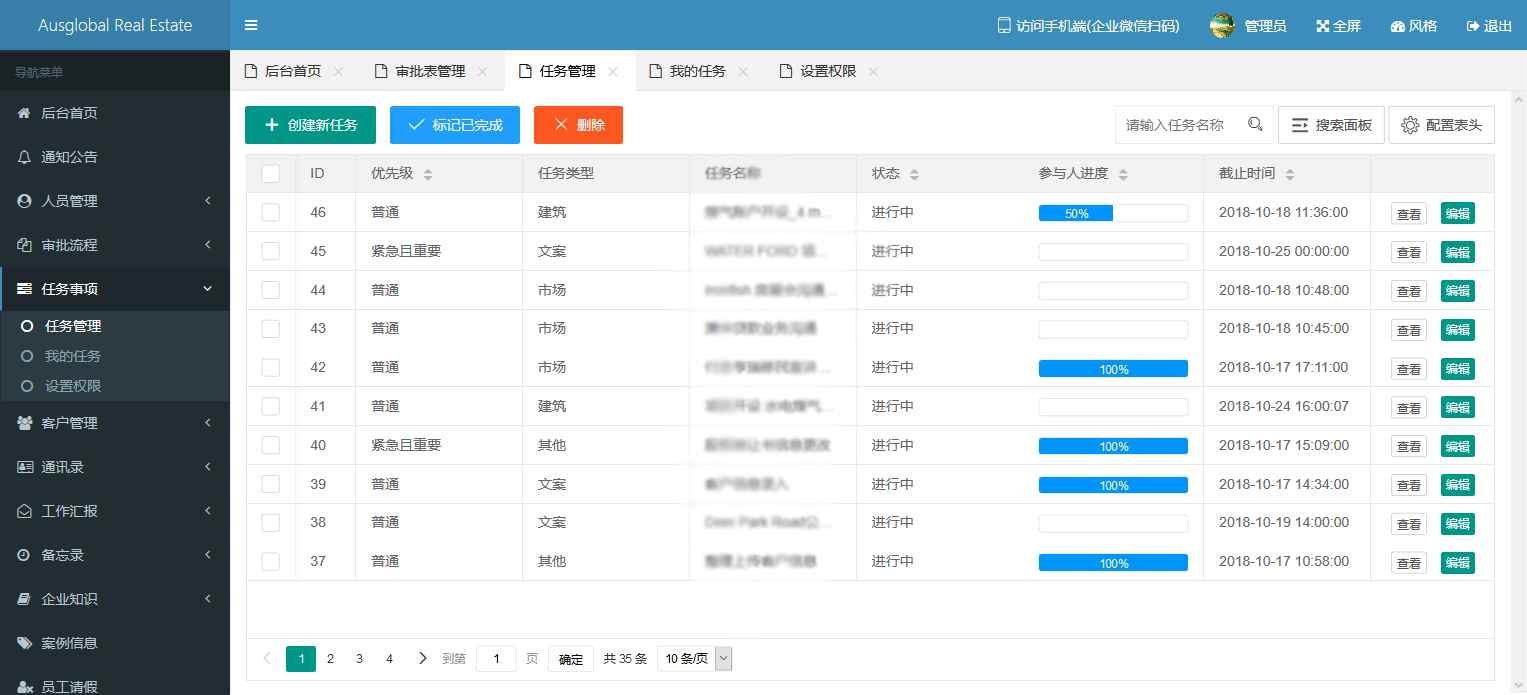
Task: Check the checkbox for task ID 46
Action: pyautogui.click(x=271, y=212)
